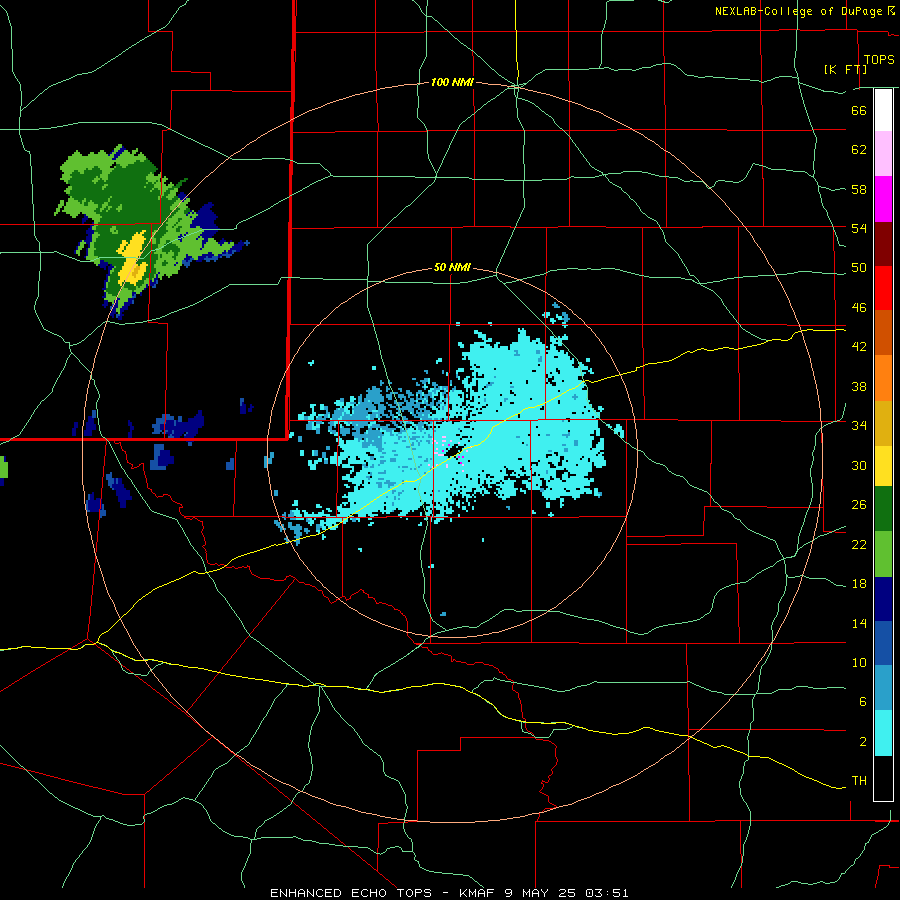
Task: Click the gold 34–38 kft legend swatch
Action: pyautogui.click(x=883, y=424)
